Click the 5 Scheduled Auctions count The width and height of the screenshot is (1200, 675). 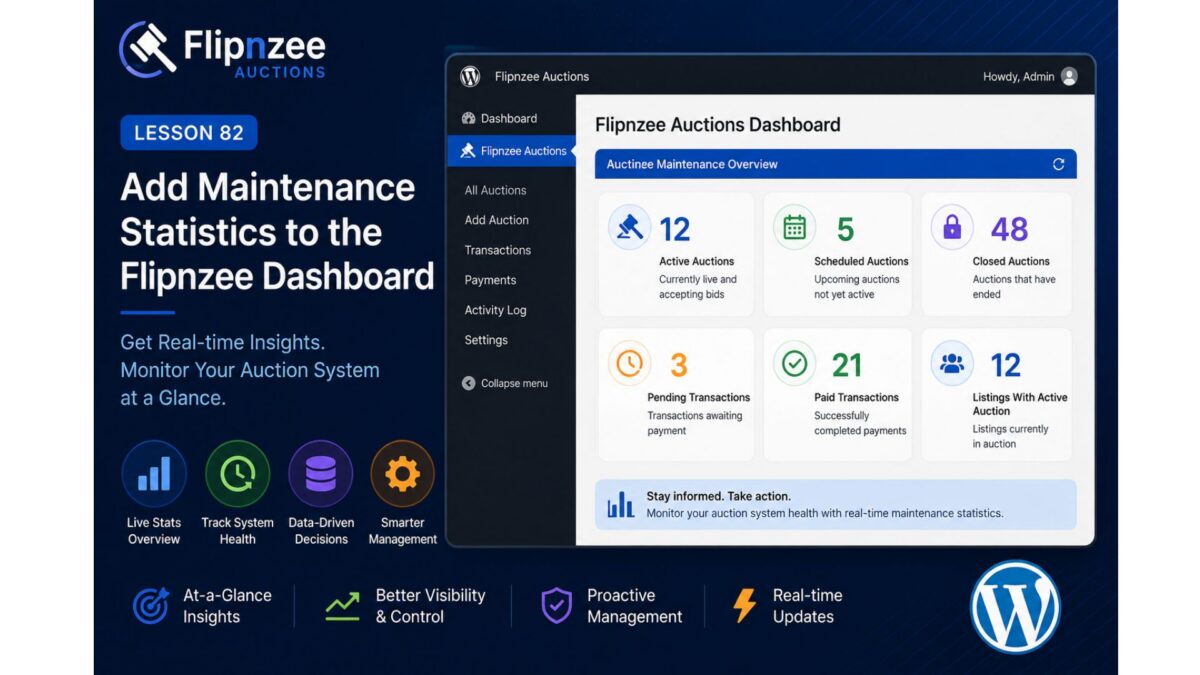pyautogui.click(x=845, y=230)
